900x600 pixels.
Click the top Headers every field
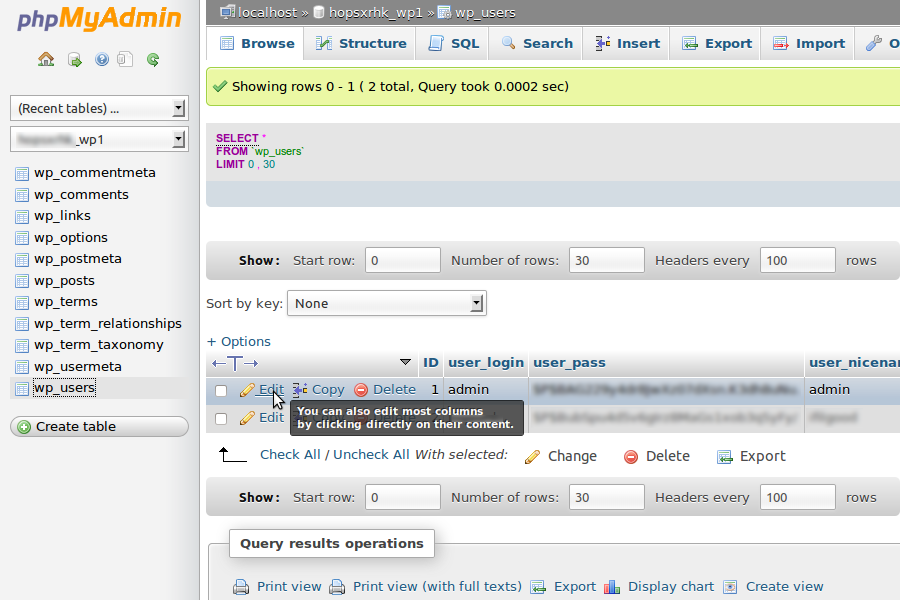pyautogui.click(x=797, y=260)
